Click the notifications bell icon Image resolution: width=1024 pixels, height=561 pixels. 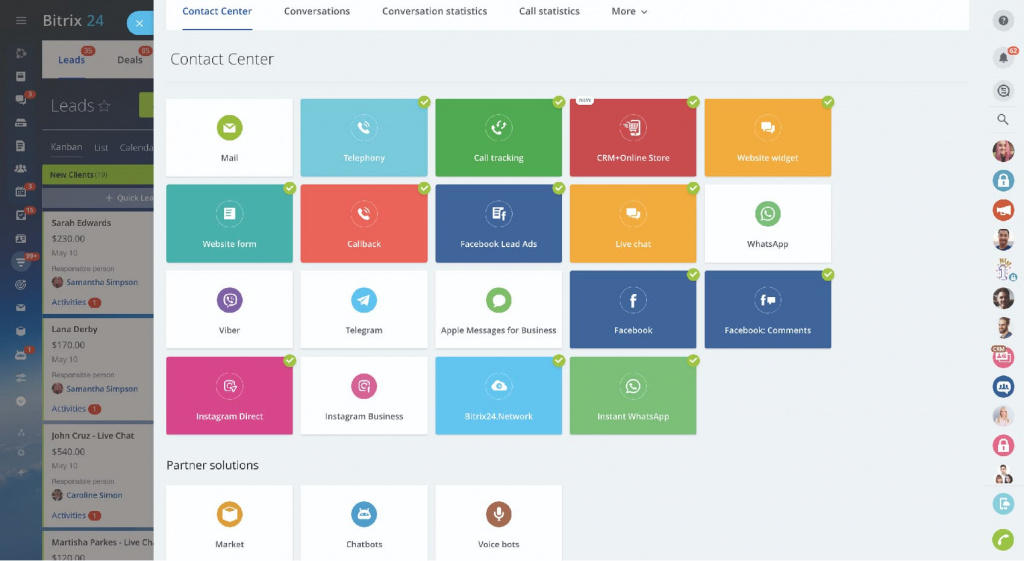tap(1003, 58)
